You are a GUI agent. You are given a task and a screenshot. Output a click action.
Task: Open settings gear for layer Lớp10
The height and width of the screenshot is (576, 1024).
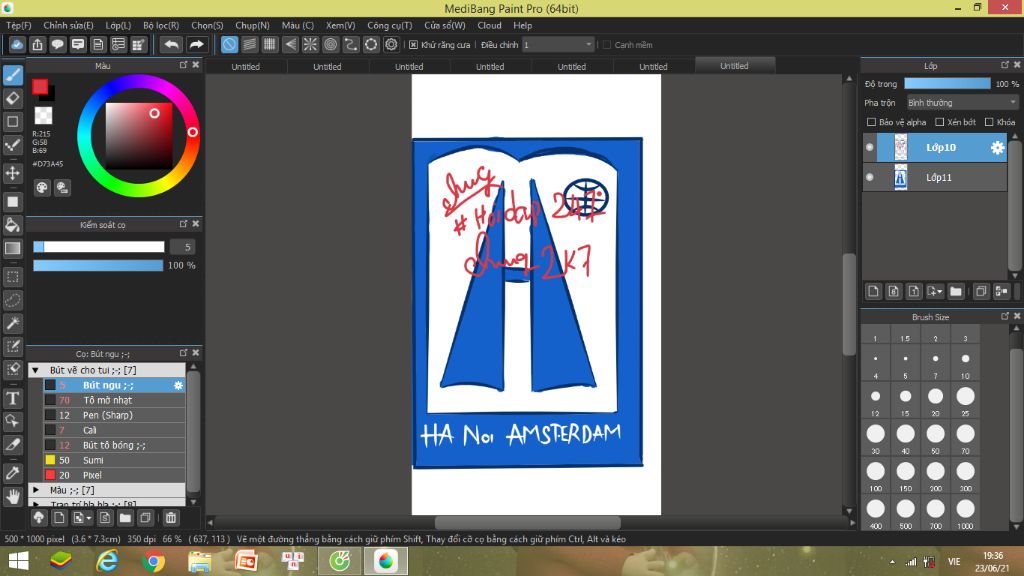[997, 148]
